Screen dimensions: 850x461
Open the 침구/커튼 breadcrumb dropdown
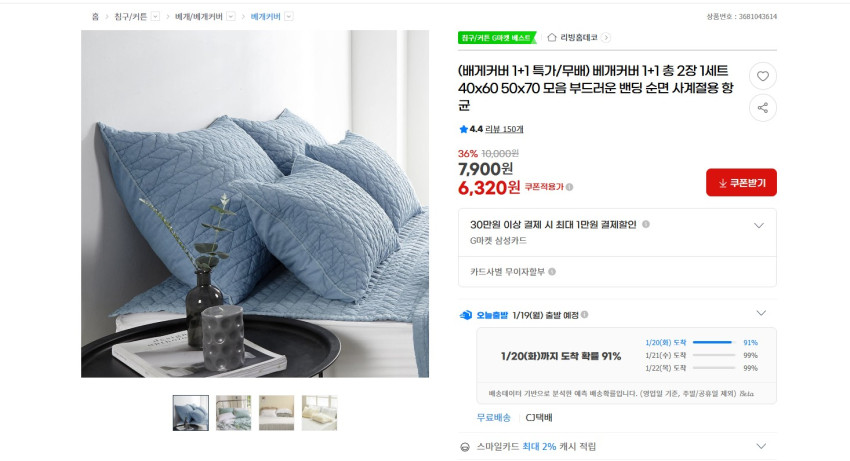(x=155, y=16)
